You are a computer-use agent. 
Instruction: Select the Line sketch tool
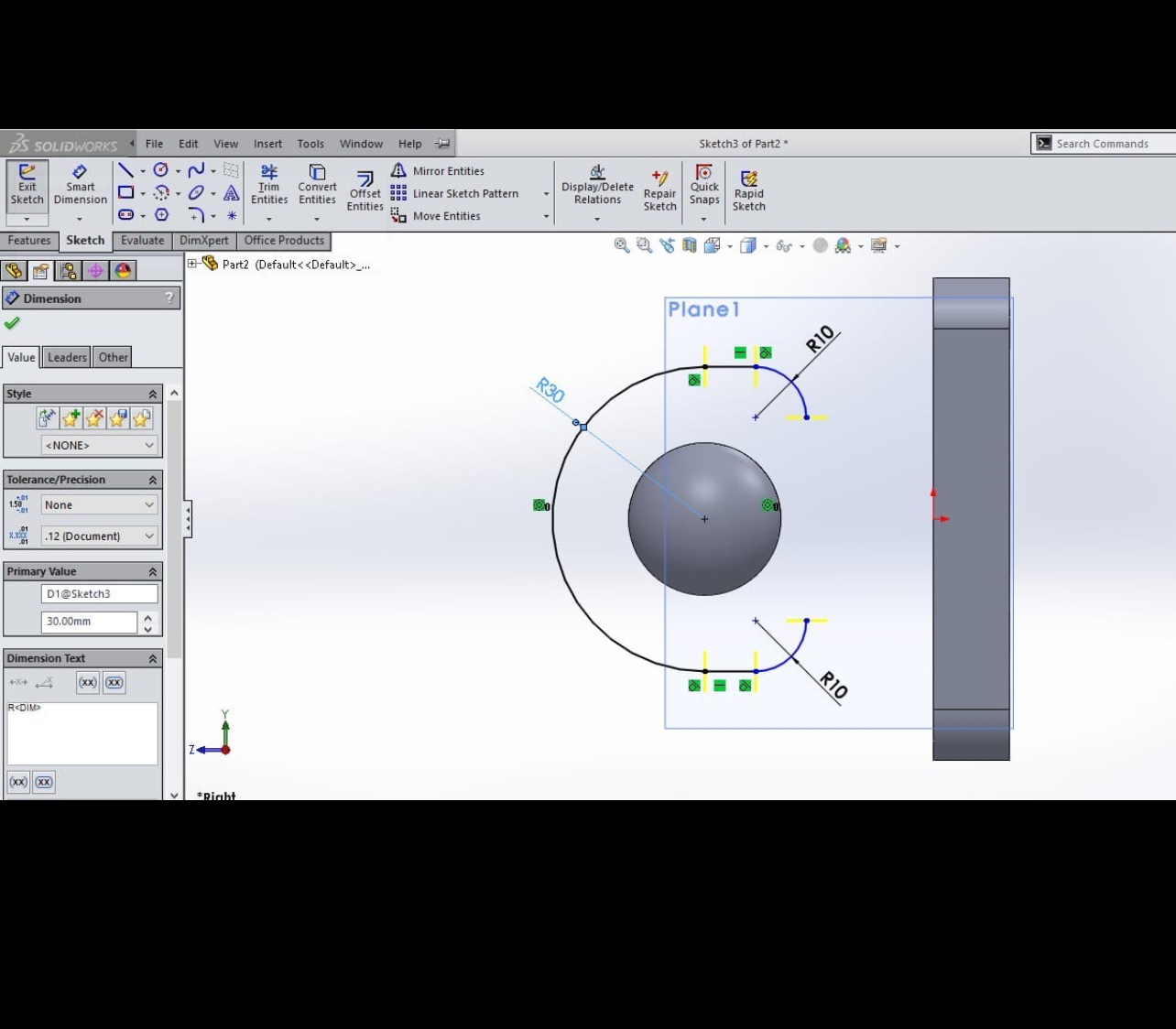click(126, 170)
